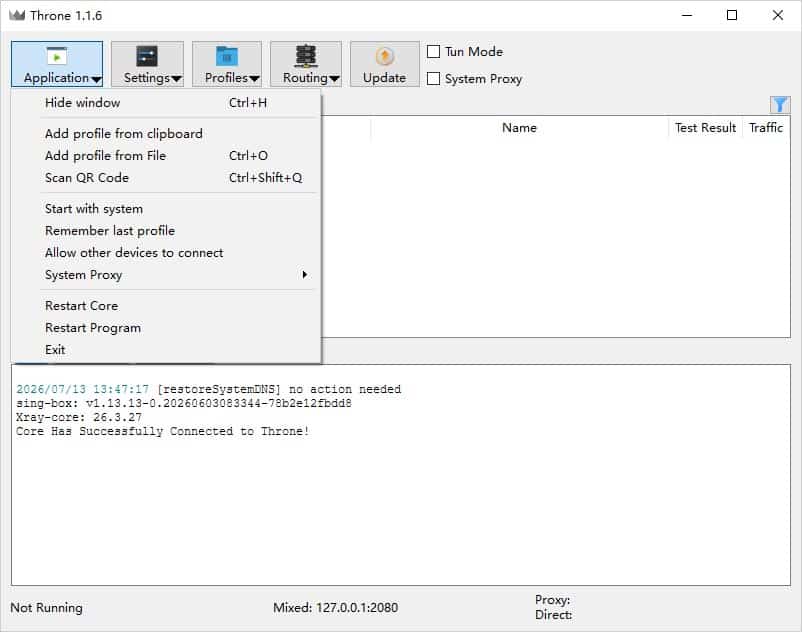Screen dimensions: 802x632
Task: Choose Scan QR Code menu entry
Action: [166, 177]
